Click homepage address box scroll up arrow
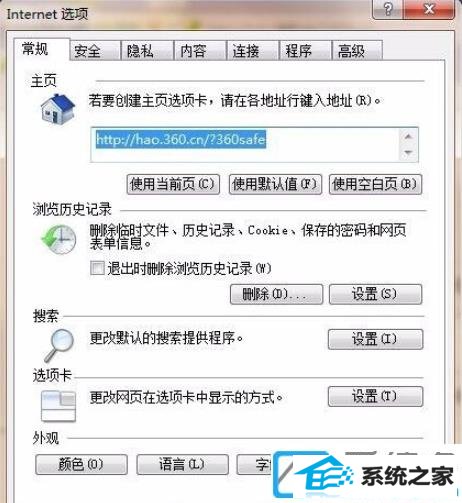The image size is (462, 503). 408,137
